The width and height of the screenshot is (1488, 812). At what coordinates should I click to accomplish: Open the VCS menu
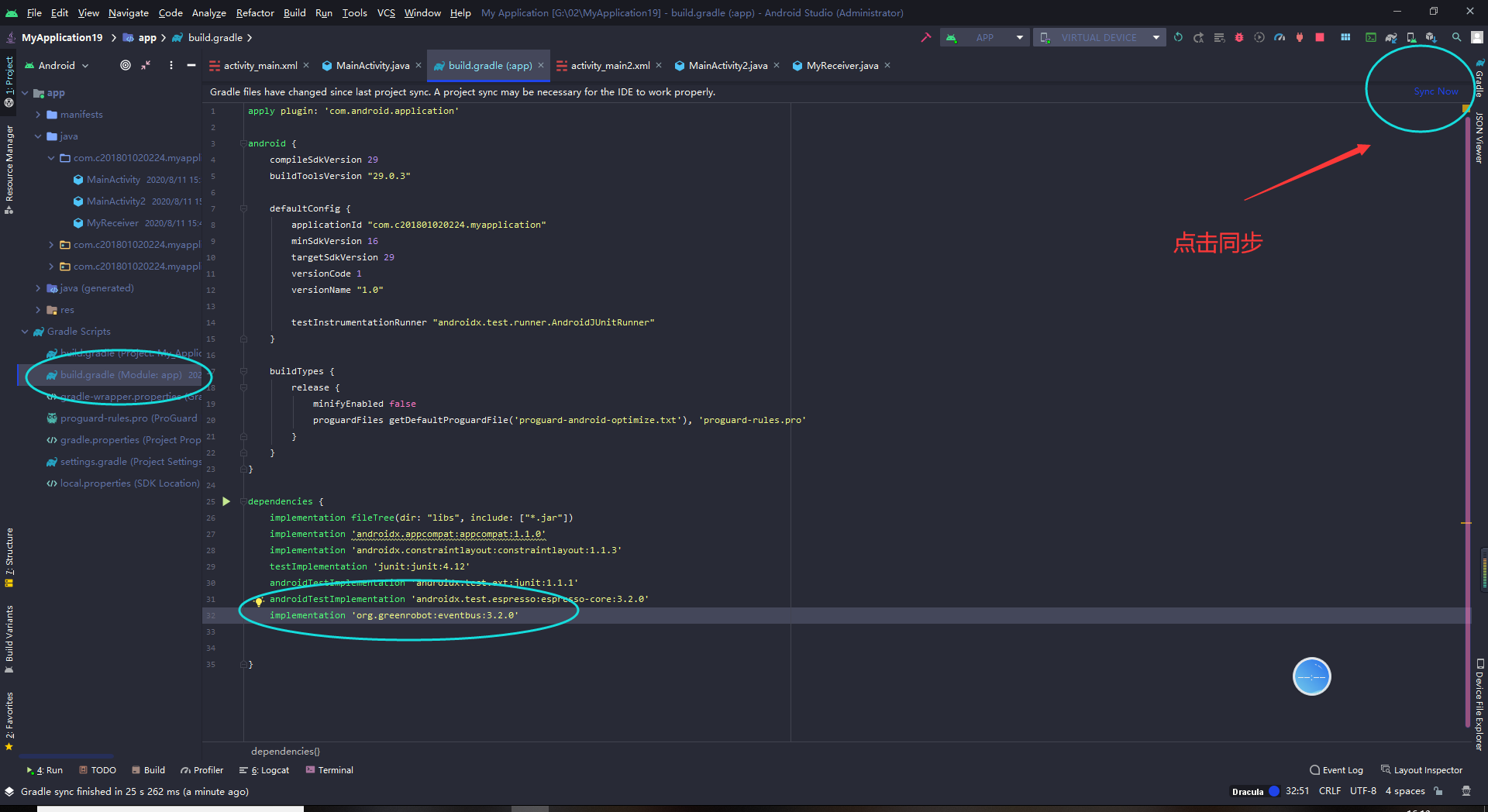[x=386, y=12]
